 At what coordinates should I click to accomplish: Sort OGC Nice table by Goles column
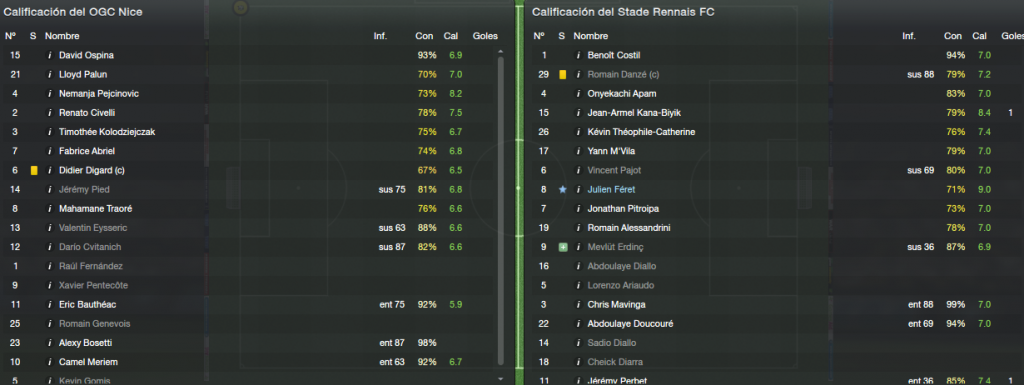click(485, 37)
